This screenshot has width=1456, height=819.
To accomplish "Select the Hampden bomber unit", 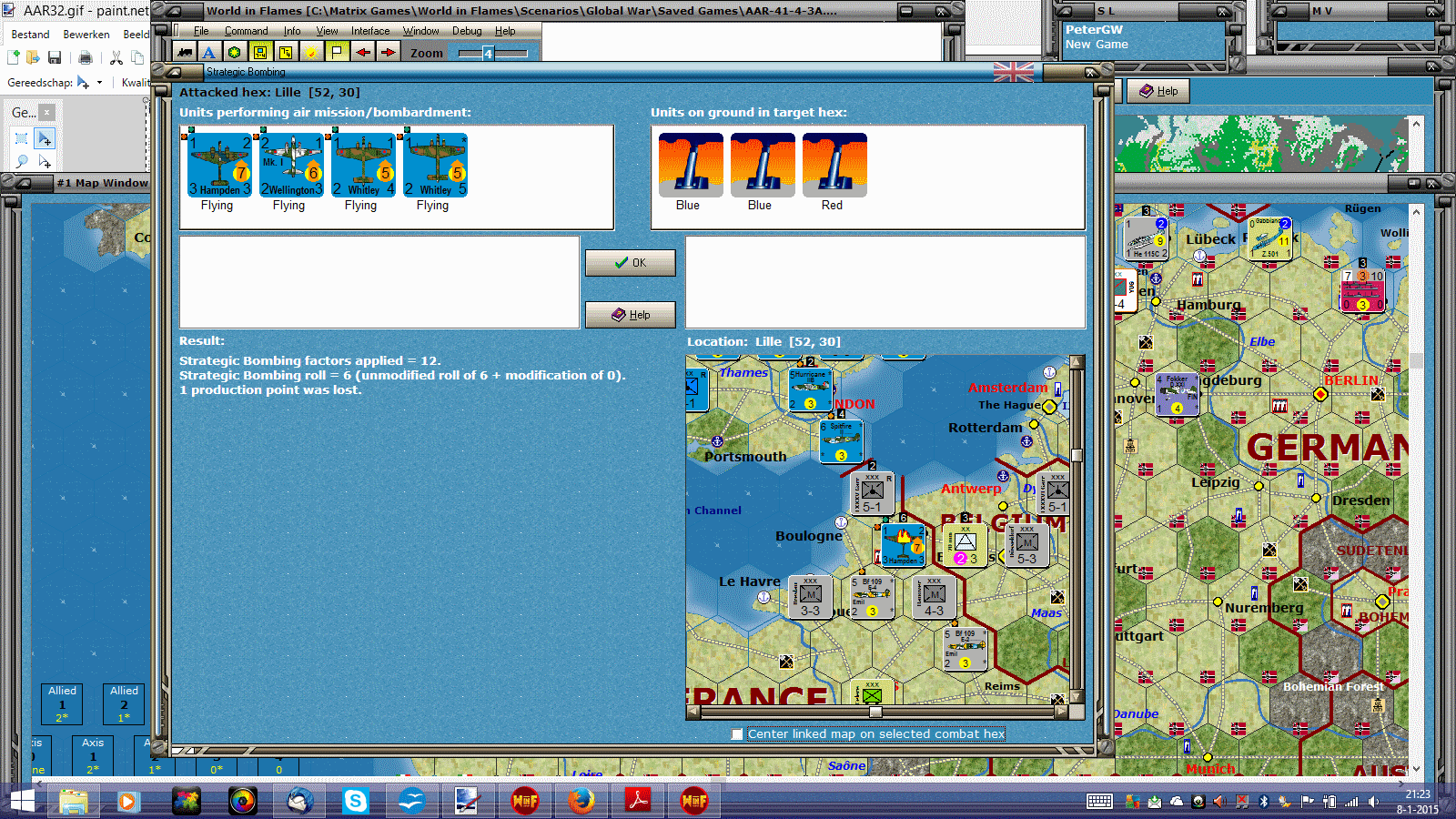I will click(x=219, y=165).
